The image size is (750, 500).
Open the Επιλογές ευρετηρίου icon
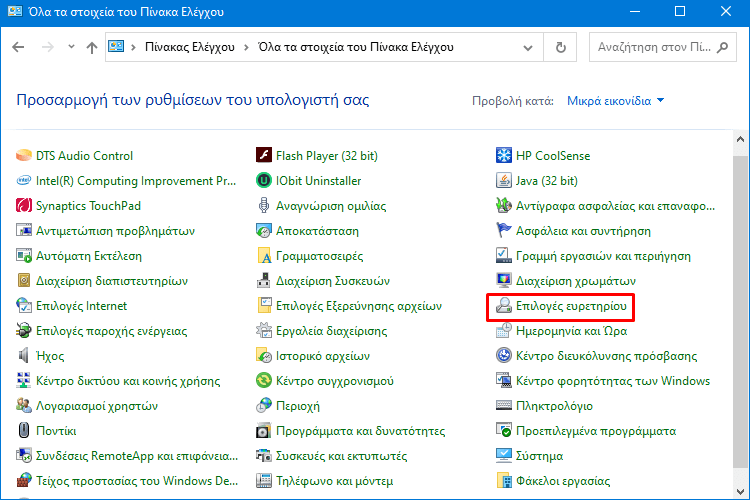click(x=504, y=305)
